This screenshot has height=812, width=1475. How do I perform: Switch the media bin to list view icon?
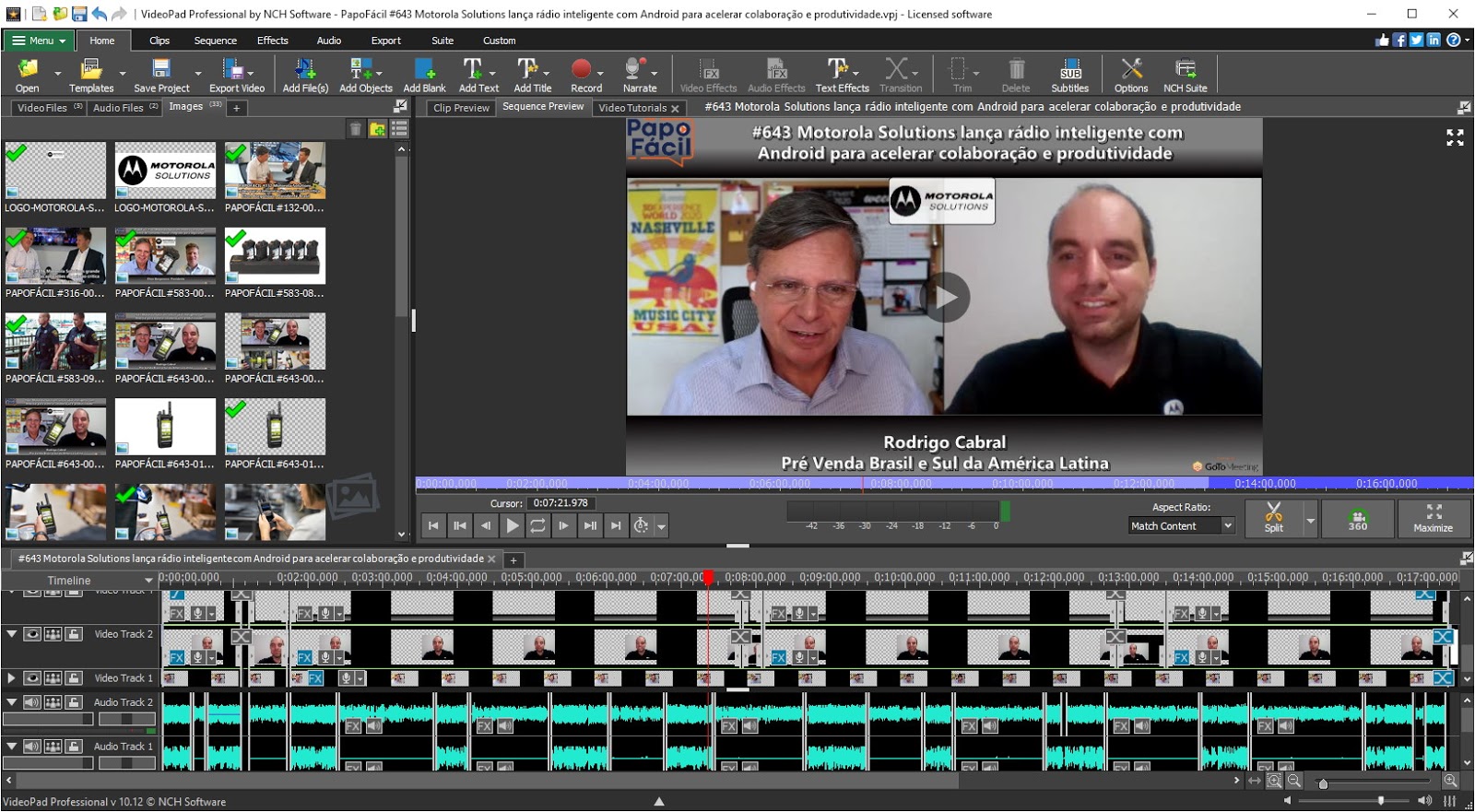click(x=399, y=129)
